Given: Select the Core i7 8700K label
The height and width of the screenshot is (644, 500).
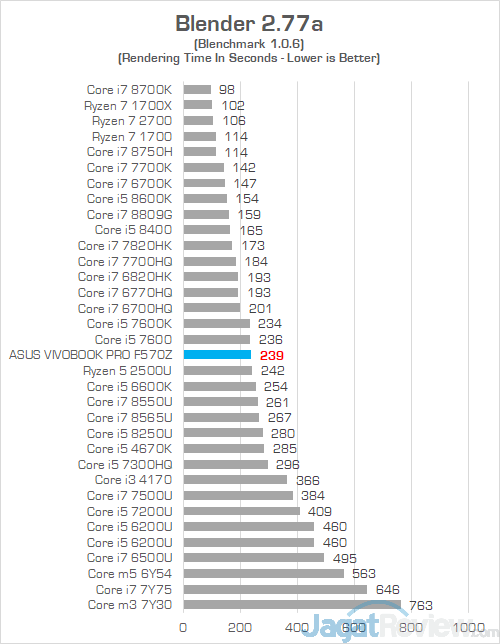Looking at the screenshot, I should pos(129,90).
